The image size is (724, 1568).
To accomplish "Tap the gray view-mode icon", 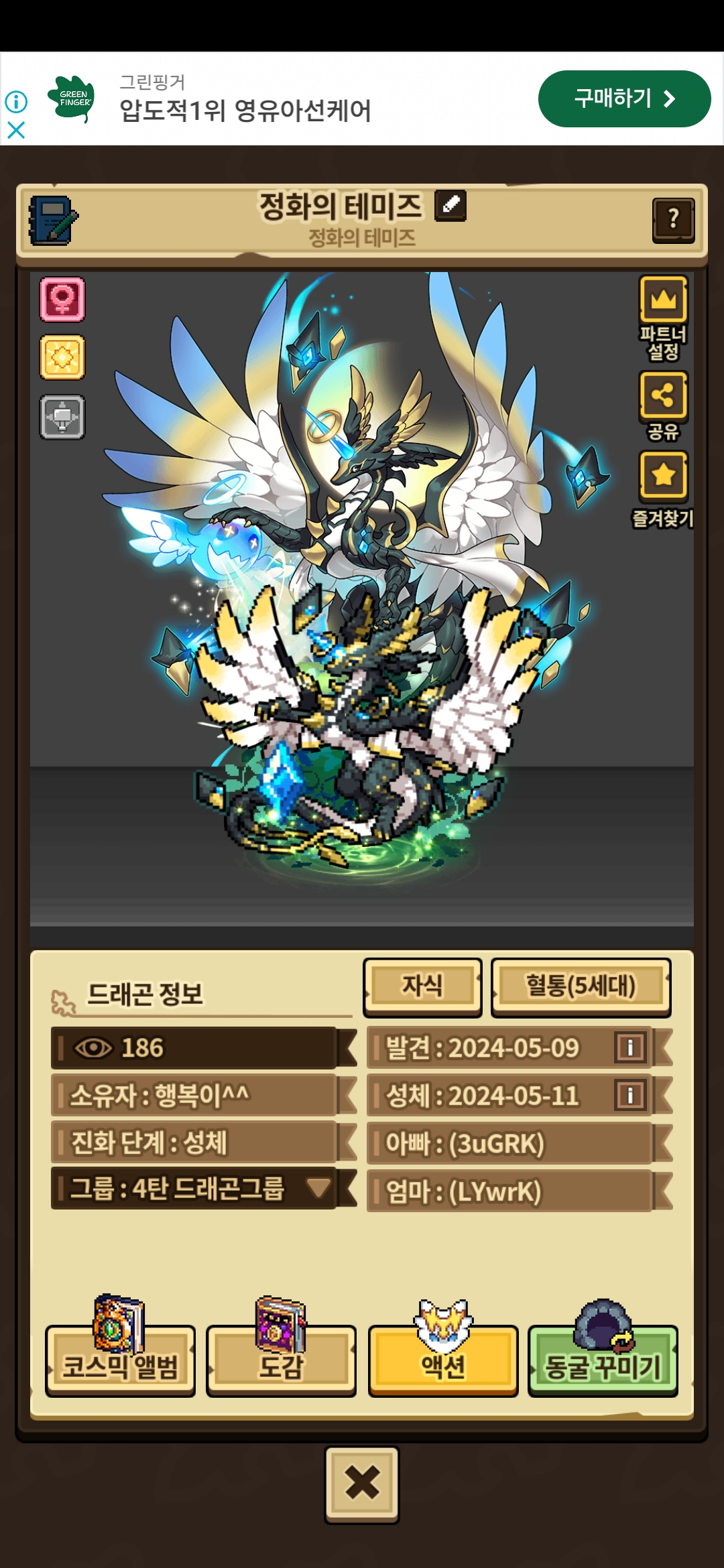I will [x=62, y=417].
